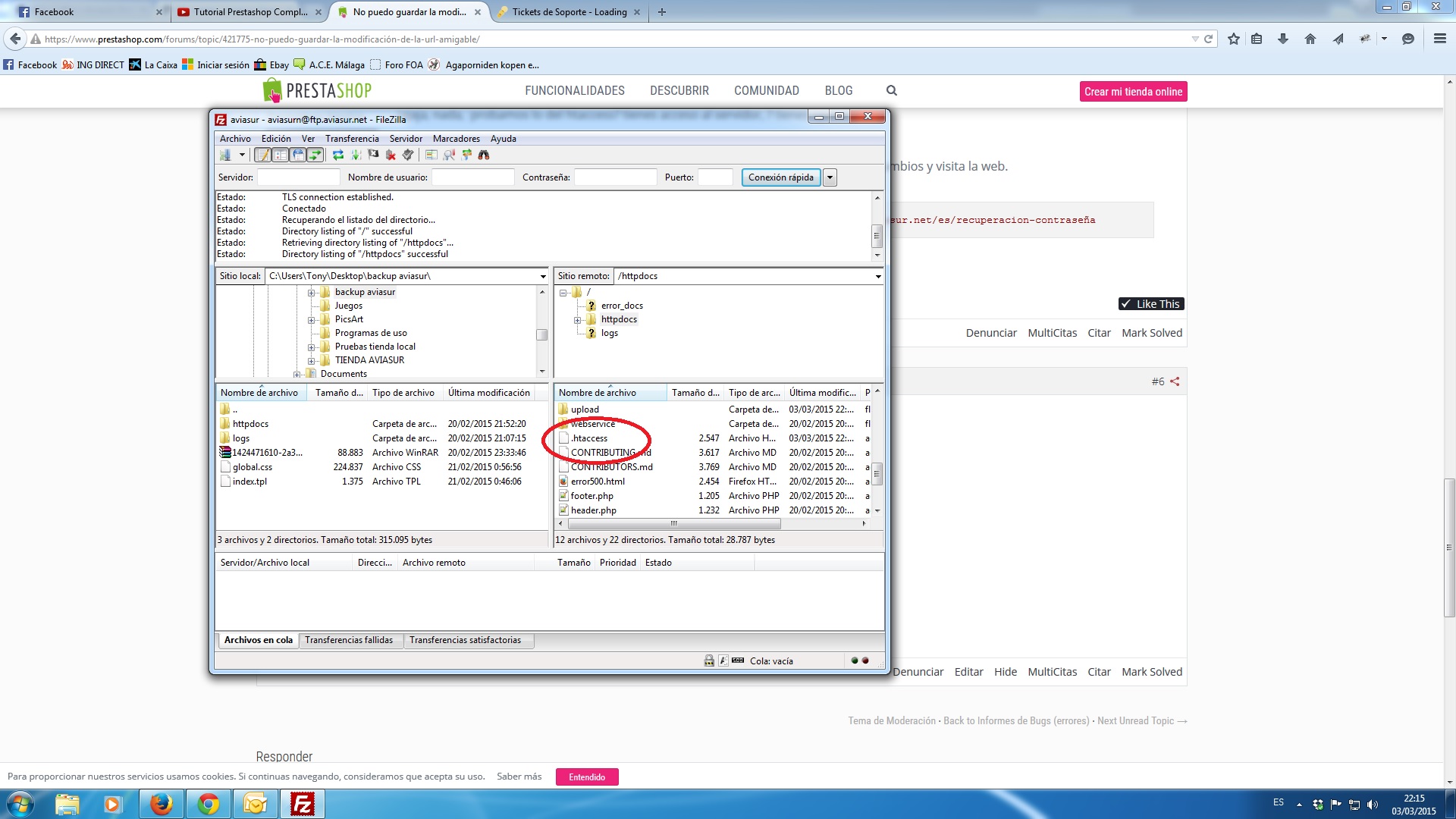The image size is (1456, 819).
Task: Click the disconnect from server icon
Action: 391,155
